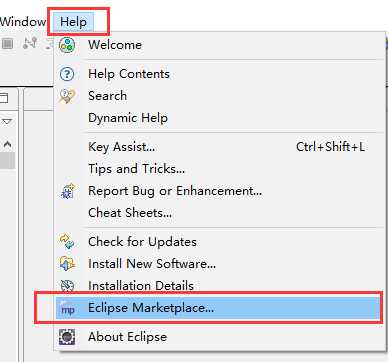Click the Welcome globe icon

[x=67, y=45]
